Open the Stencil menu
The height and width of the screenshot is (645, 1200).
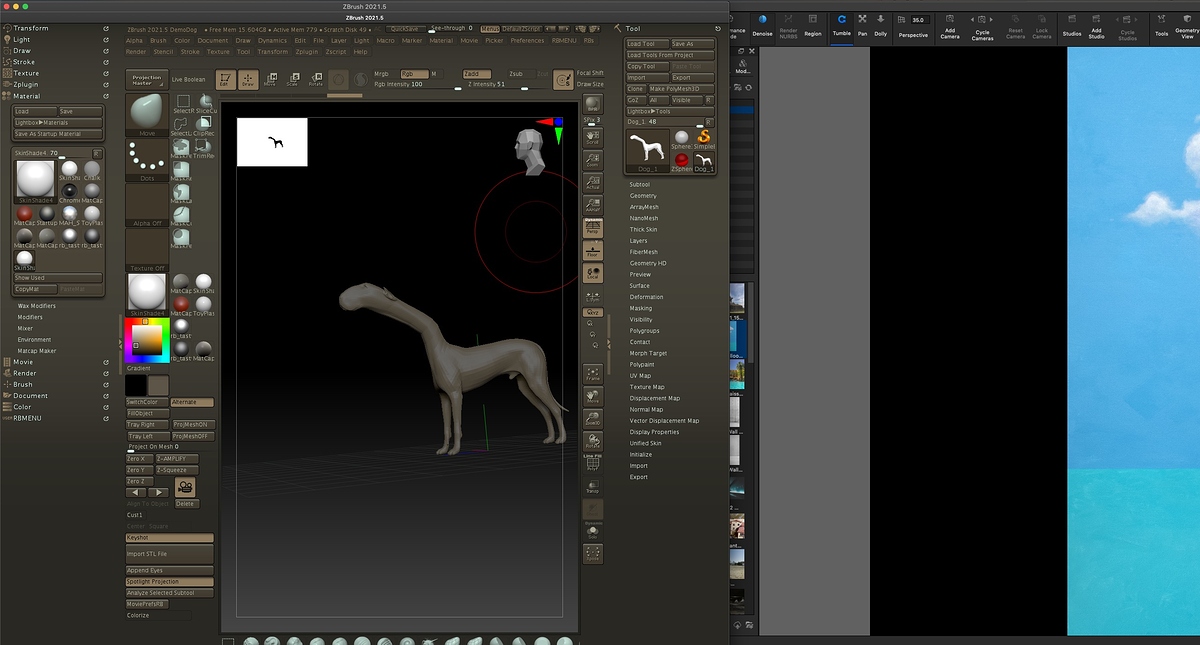pyautogui.click(x=163, y=51)
